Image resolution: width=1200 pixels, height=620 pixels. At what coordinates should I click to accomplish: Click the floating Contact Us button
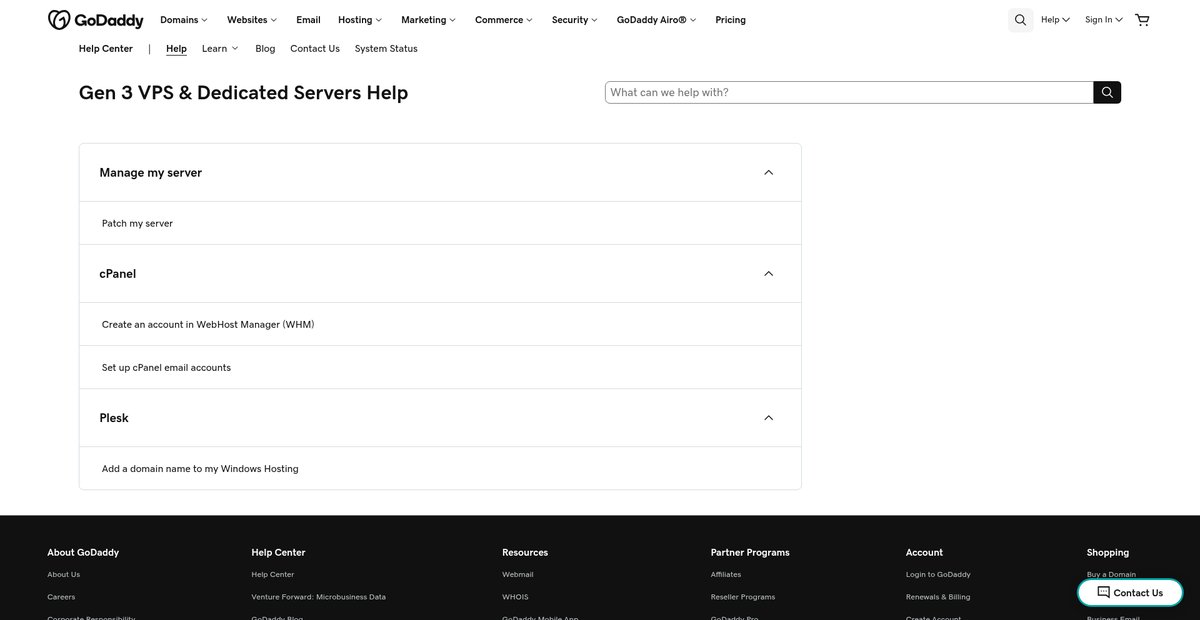1130,592
